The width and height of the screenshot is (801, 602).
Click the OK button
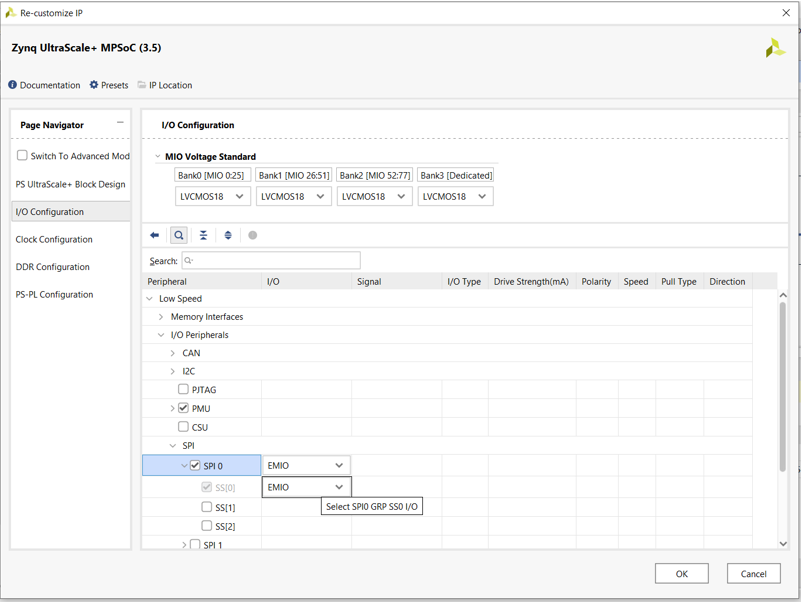tap(681, 573)
